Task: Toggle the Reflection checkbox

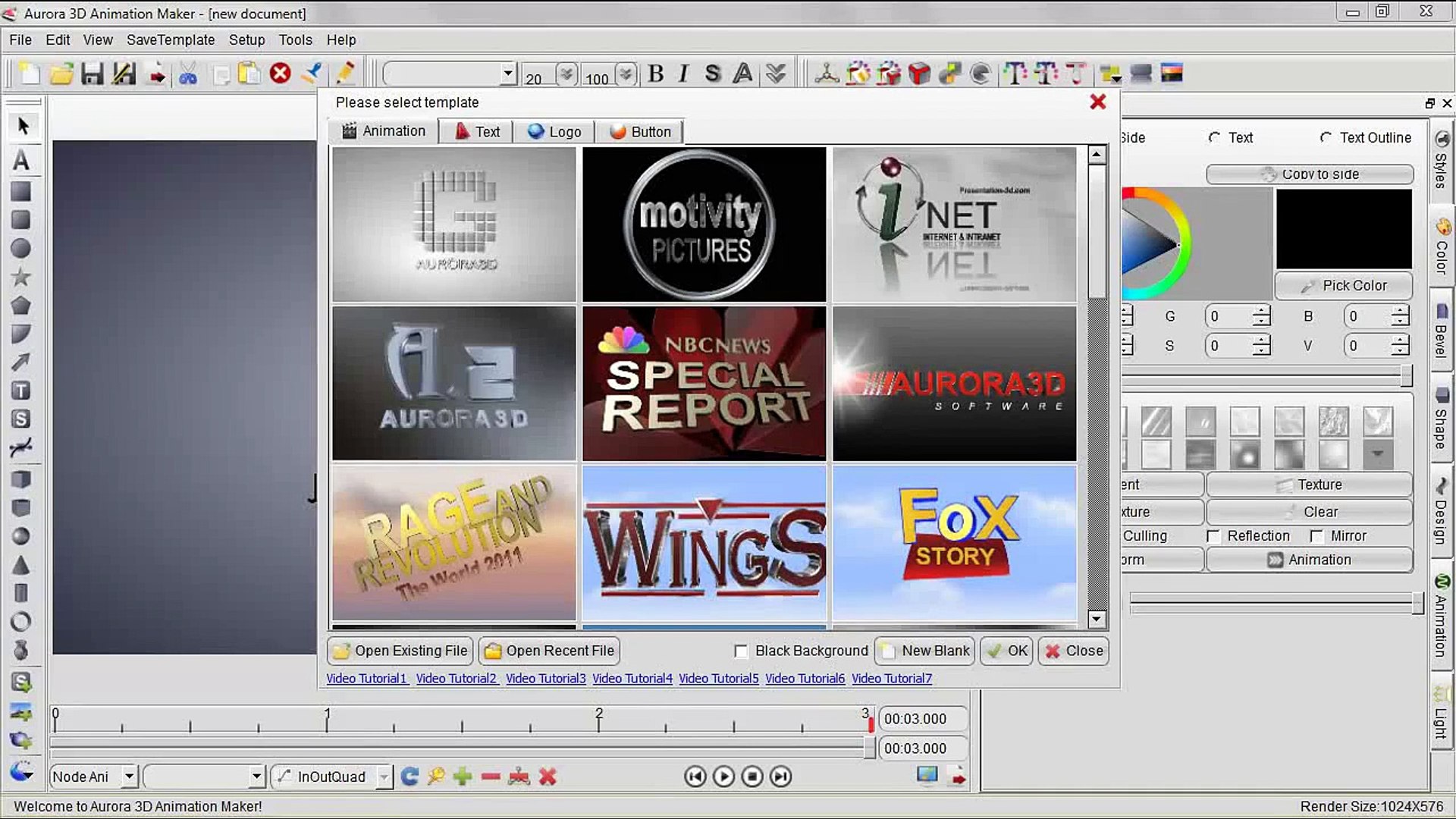Action: [x=1213, y=537]
